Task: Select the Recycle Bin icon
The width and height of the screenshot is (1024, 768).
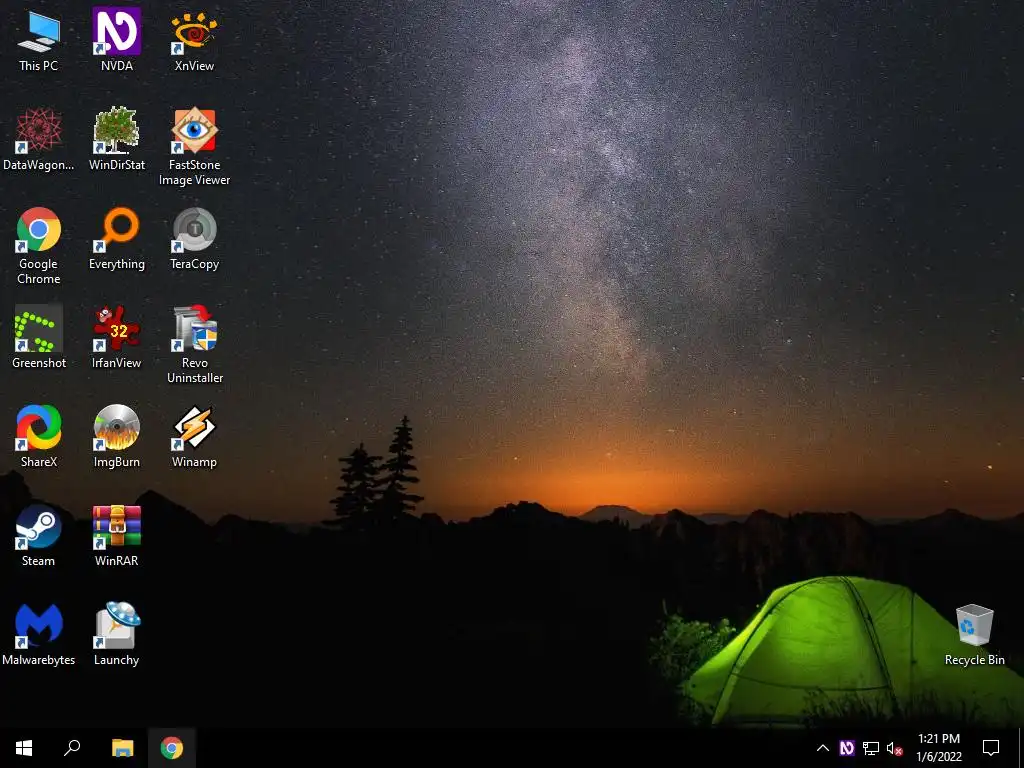Action: pos(974,635)
